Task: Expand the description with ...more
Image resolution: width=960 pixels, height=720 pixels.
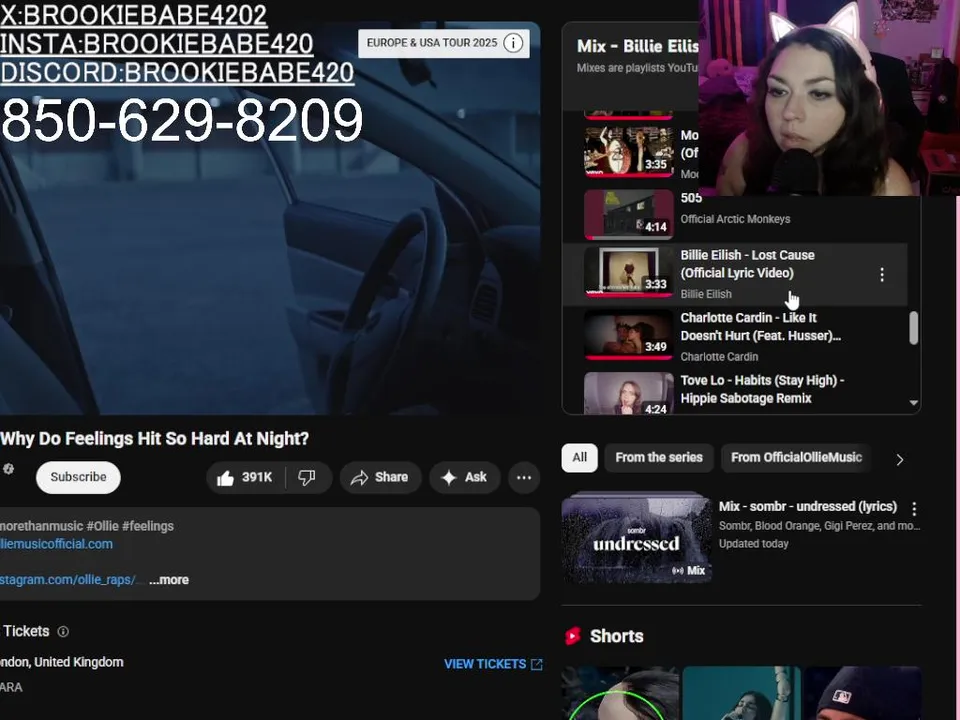Action: coord(169,580)
